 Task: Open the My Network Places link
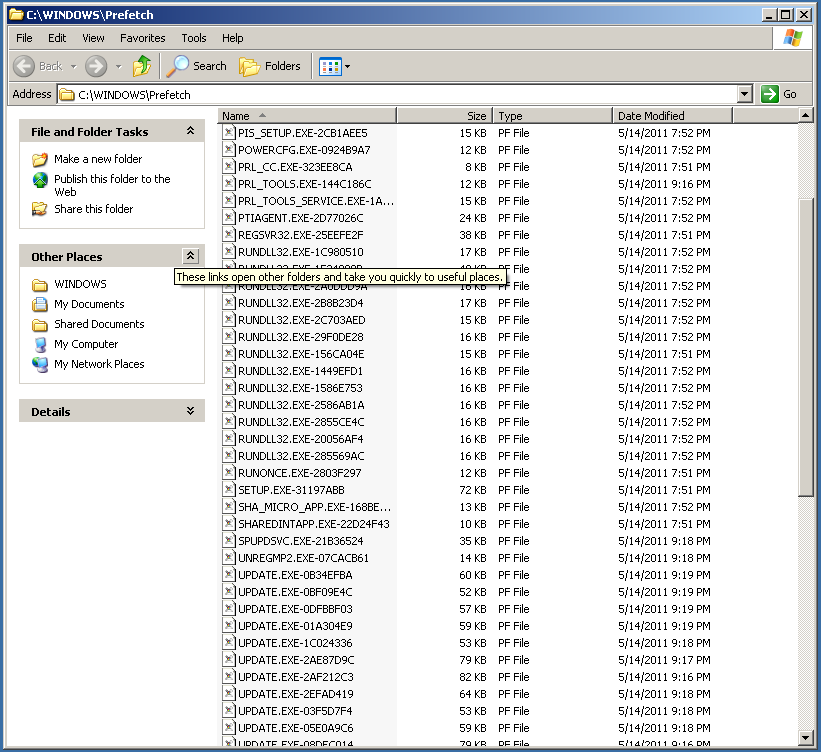coord(99,364)
